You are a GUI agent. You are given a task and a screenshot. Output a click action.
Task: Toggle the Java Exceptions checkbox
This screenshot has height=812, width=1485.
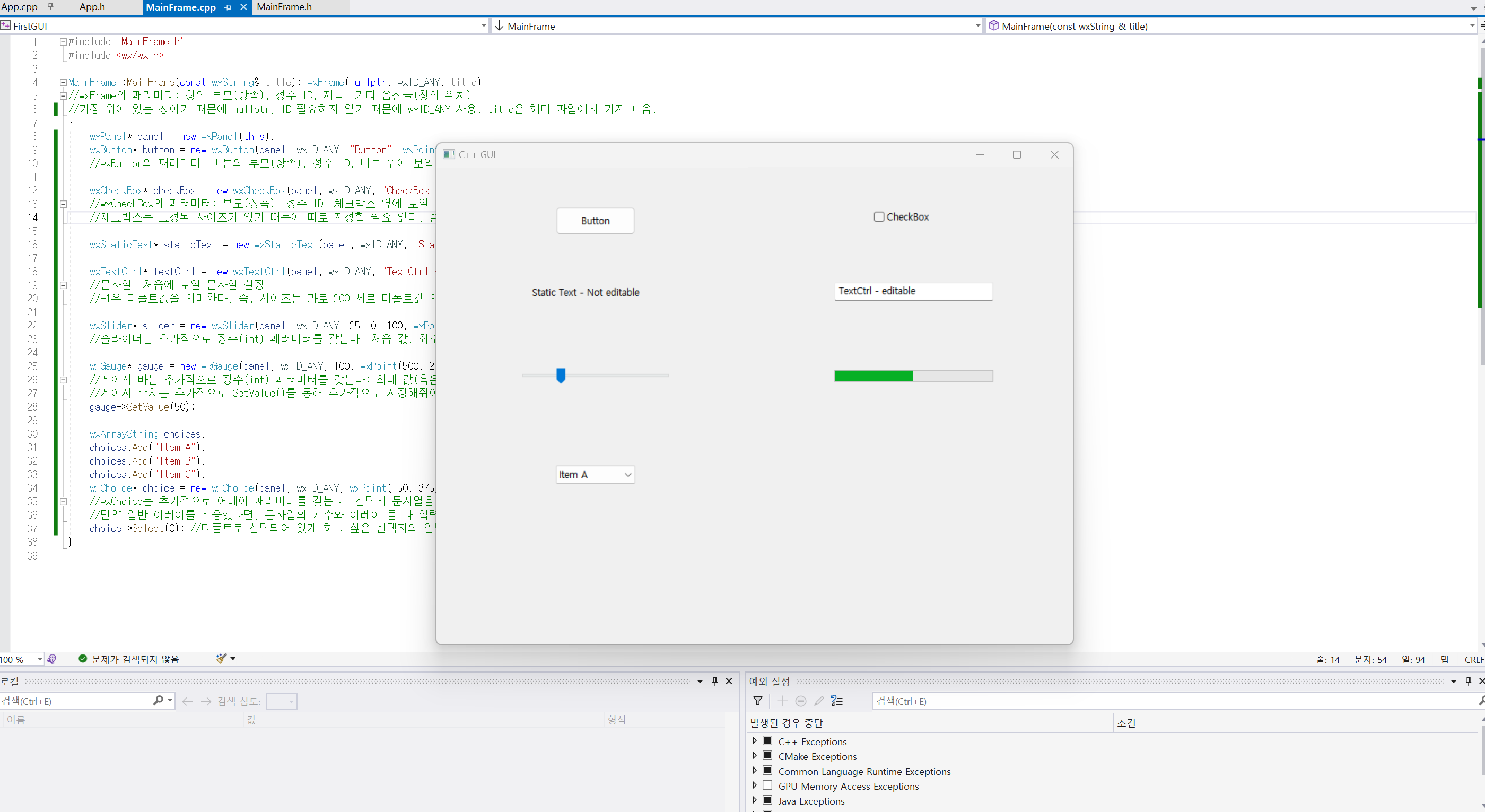(x=767, y=800)
